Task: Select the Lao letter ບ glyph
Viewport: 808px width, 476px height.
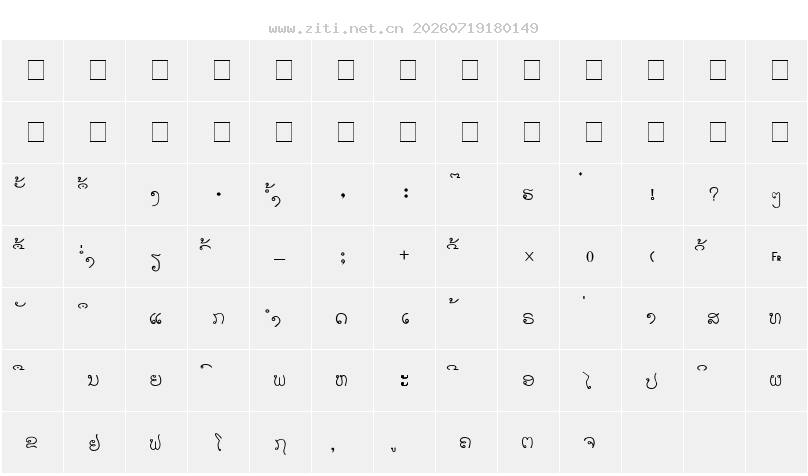Action: pos(93,380)
